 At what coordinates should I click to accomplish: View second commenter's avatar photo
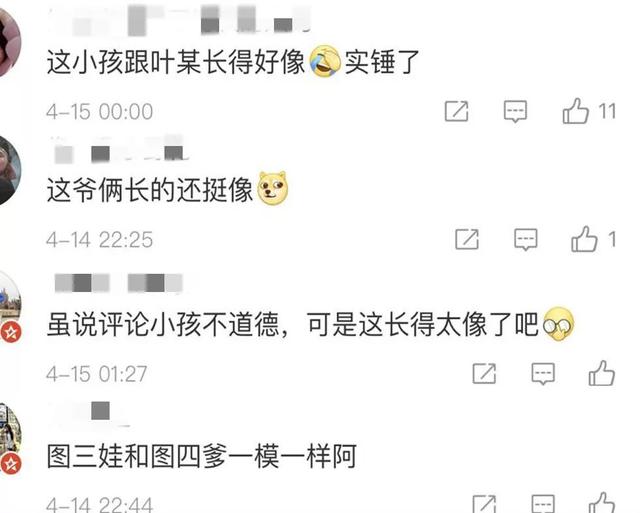(x=9, y=171)
